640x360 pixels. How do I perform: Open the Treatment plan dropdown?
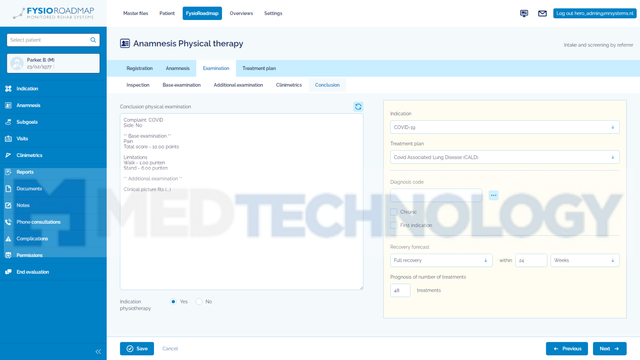click(504, 157)
